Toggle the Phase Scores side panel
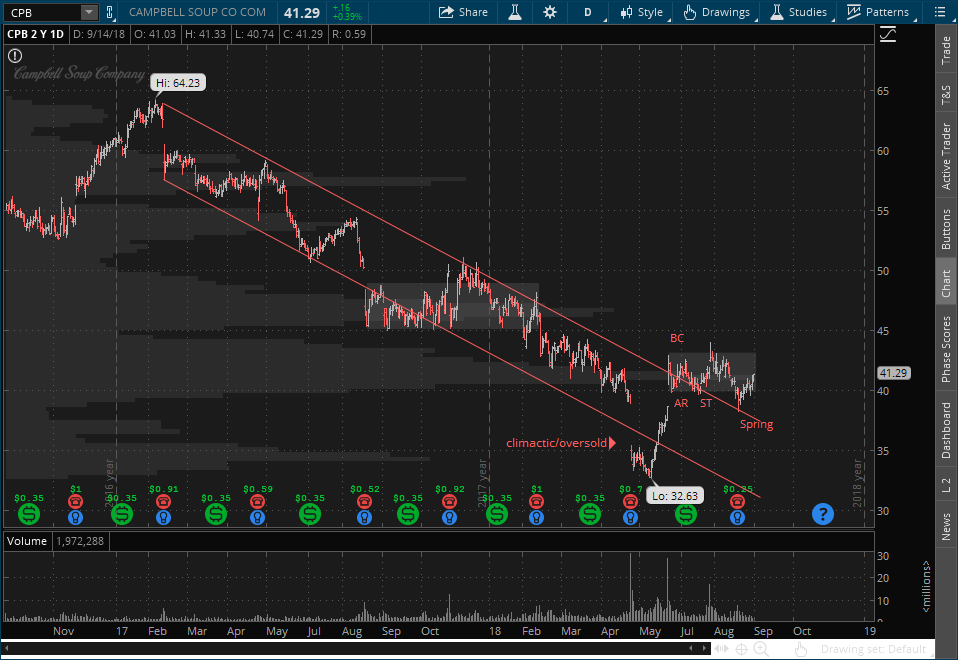Image resolution: width=958 pixels, height=660 pixels. click(945, 349)
